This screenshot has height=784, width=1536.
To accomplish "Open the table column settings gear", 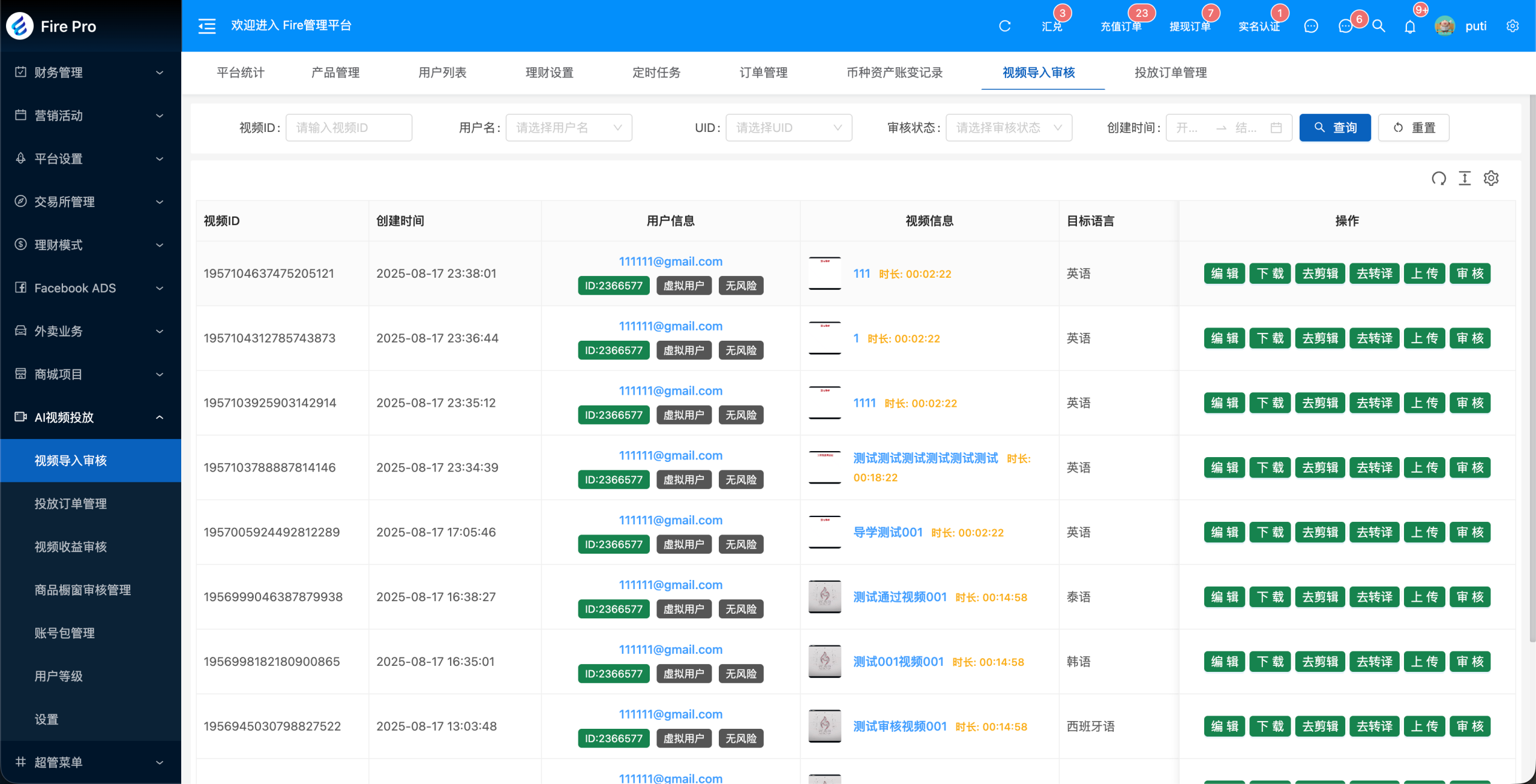I will (x=1491, y=178).
